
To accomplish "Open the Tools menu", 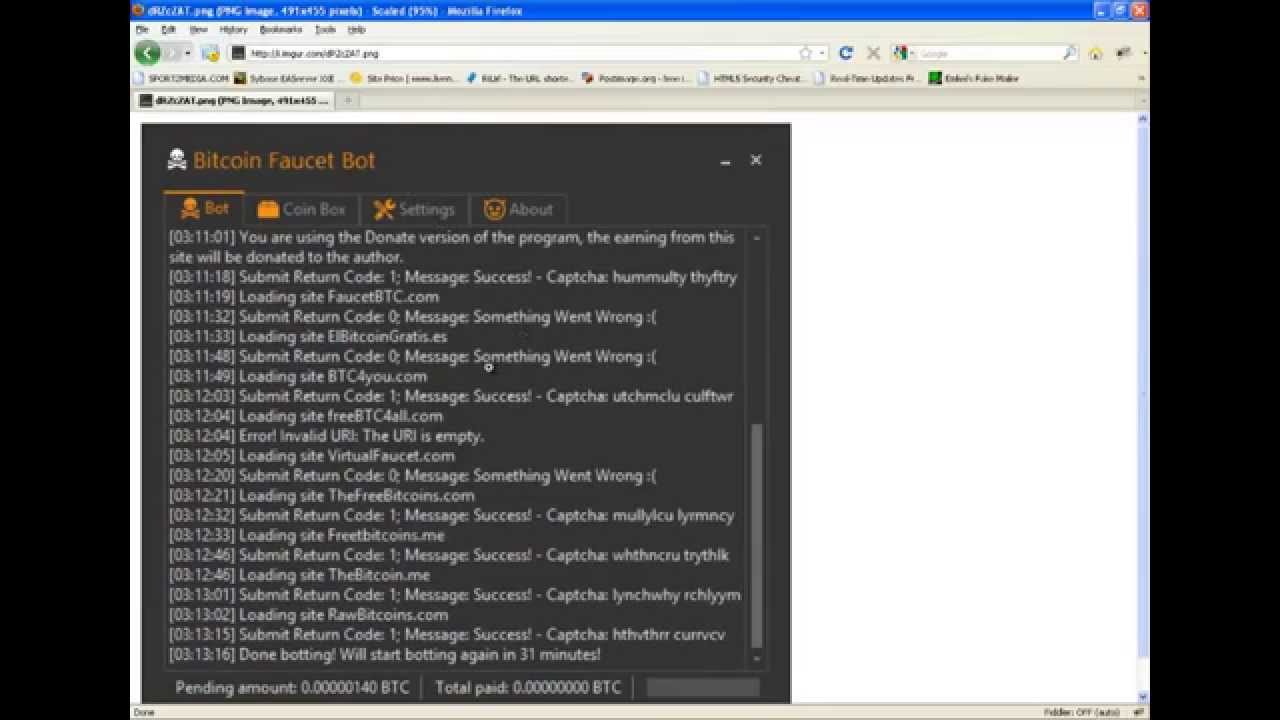I will [325, 30].
